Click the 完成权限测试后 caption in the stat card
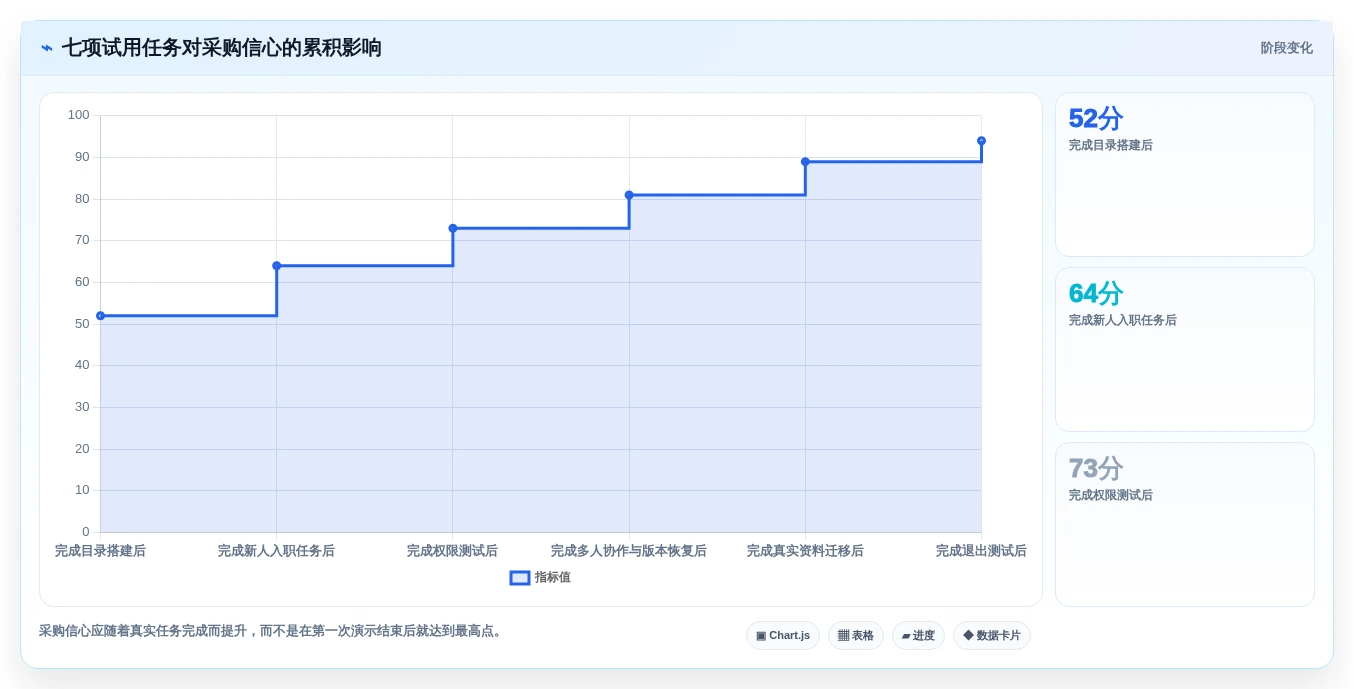The height and width of the screenshot is (689, 1354). click(x=1111, y=495)
